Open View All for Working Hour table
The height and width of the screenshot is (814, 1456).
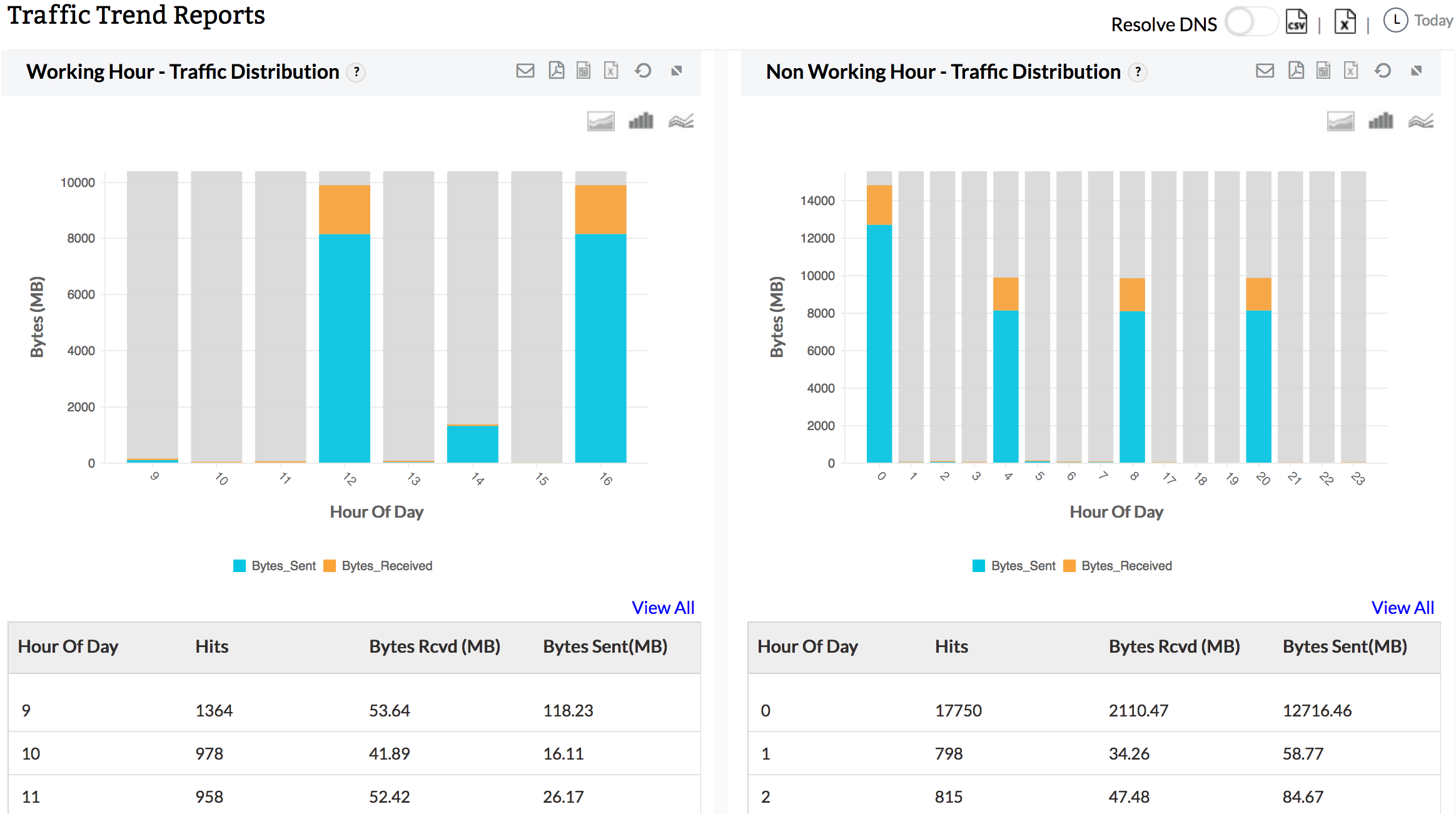point(662,608)
